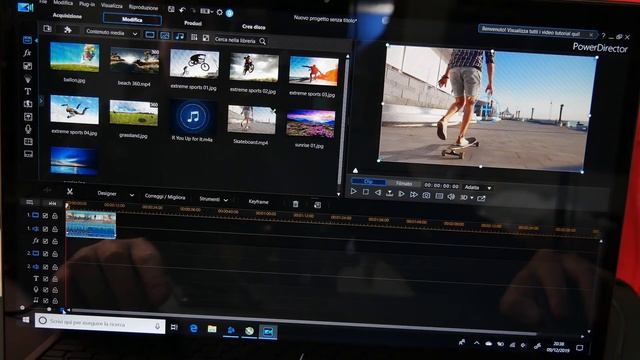The width and height of the screenshot is (640, 360).
Task: Switch to the Prodotti tab
Action: pos(193,23)
